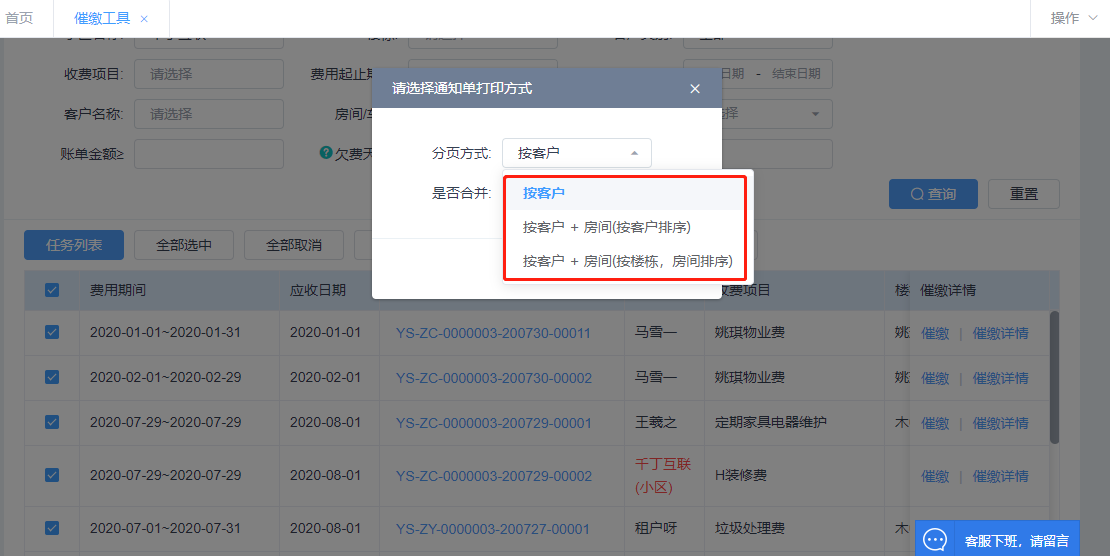Uncheck the H装修费 row checkbox

coord(52,475)
